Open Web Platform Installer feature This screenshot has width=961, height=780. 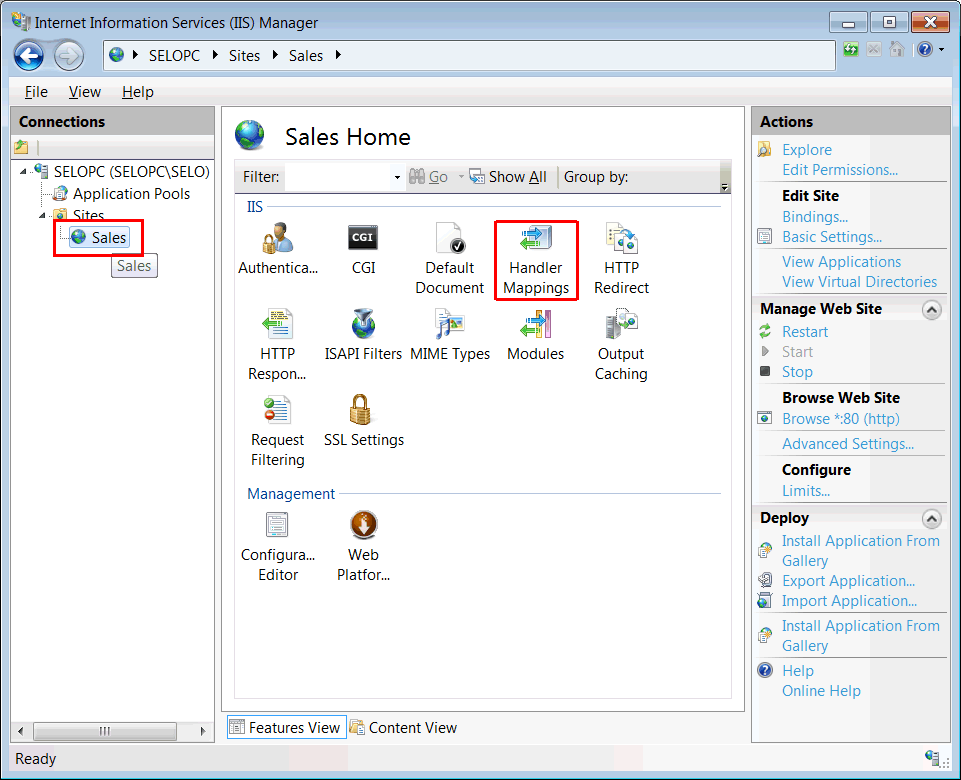(363, 545)
